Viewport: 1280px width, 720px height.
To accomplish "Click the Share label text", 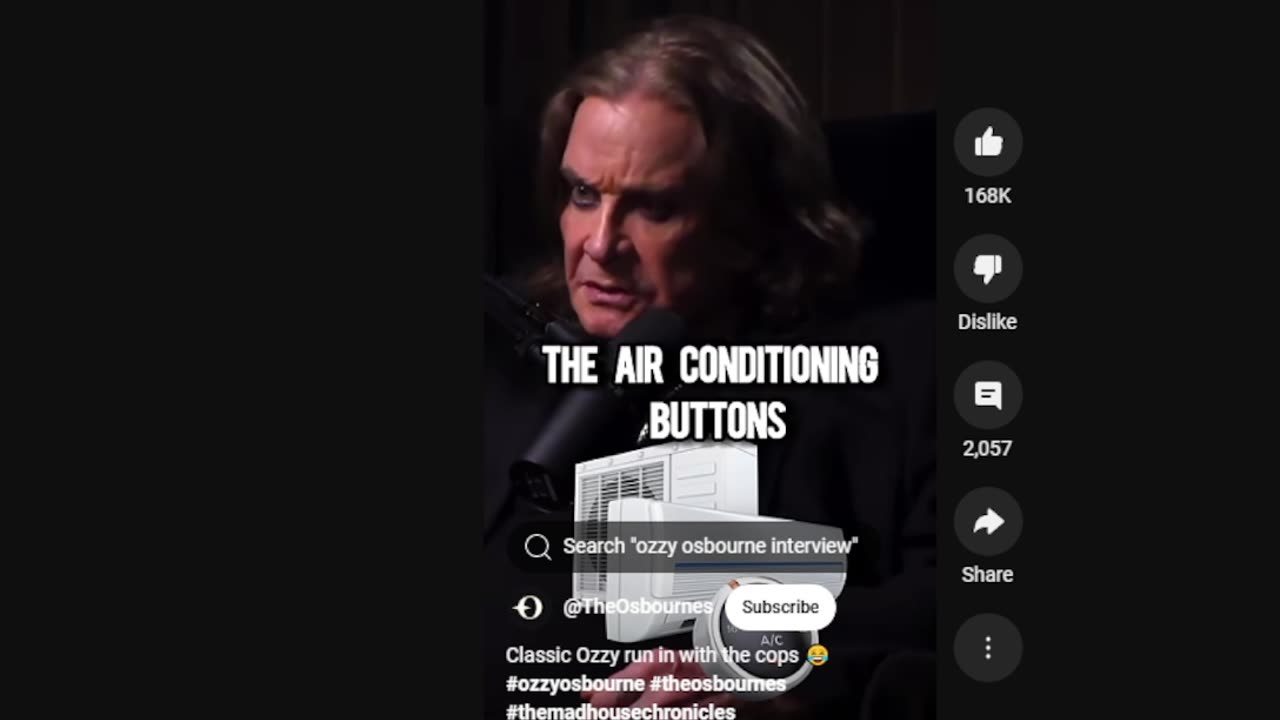I will tap(987, 574).
